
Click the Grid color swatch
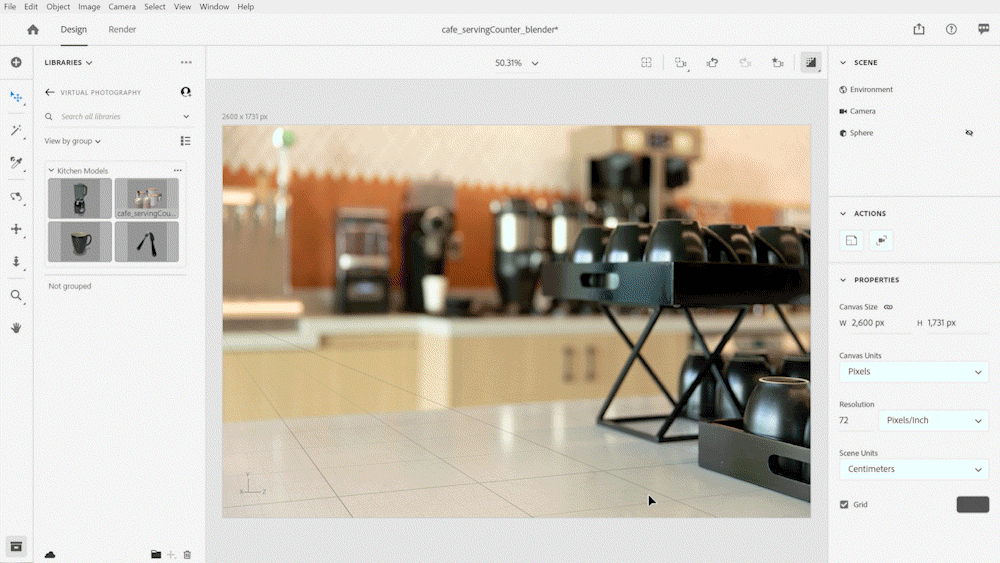[x=972, y=505]
